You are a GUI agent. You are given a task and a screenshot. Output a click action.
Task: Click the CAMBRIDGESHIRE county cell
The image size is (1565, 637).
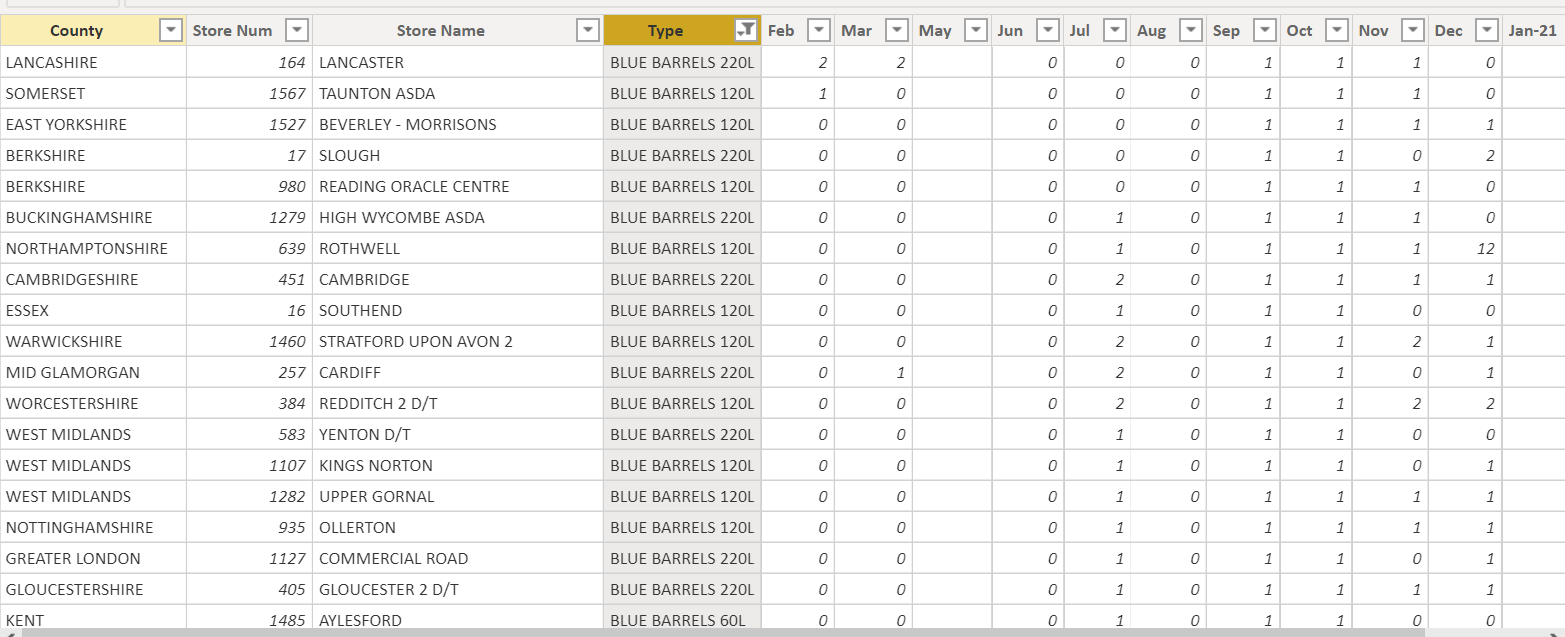(x=93, y=279)
